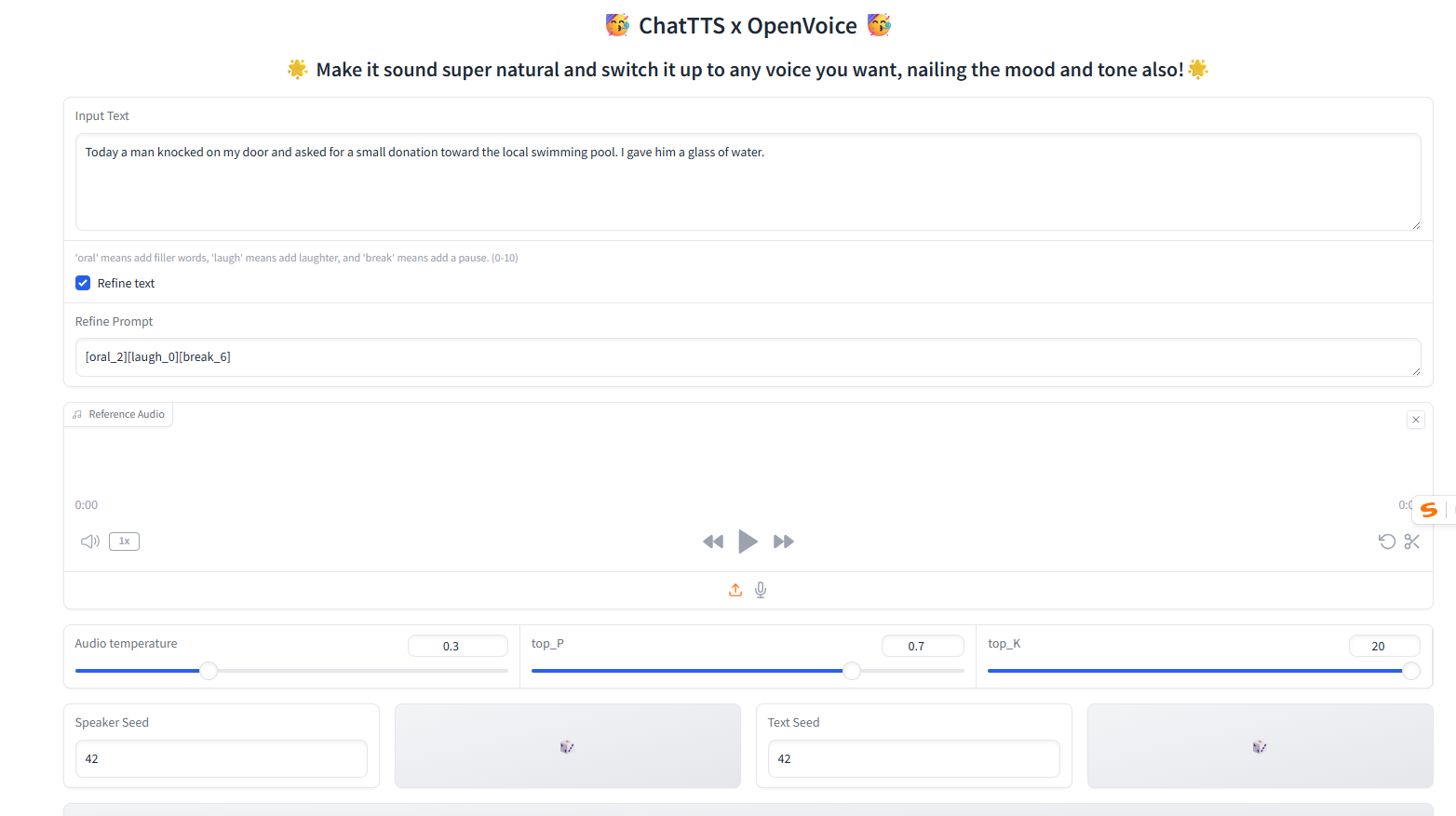Change playback speed 1x button
1456x816 pixels.
[124, 542]
